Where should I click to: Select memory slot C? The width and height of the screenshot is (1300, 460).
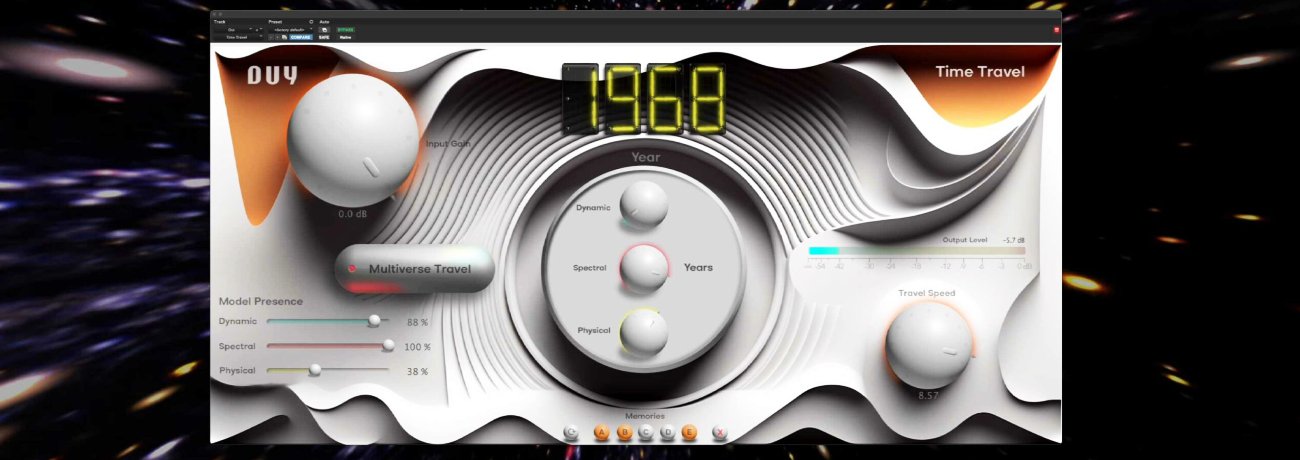646,433
